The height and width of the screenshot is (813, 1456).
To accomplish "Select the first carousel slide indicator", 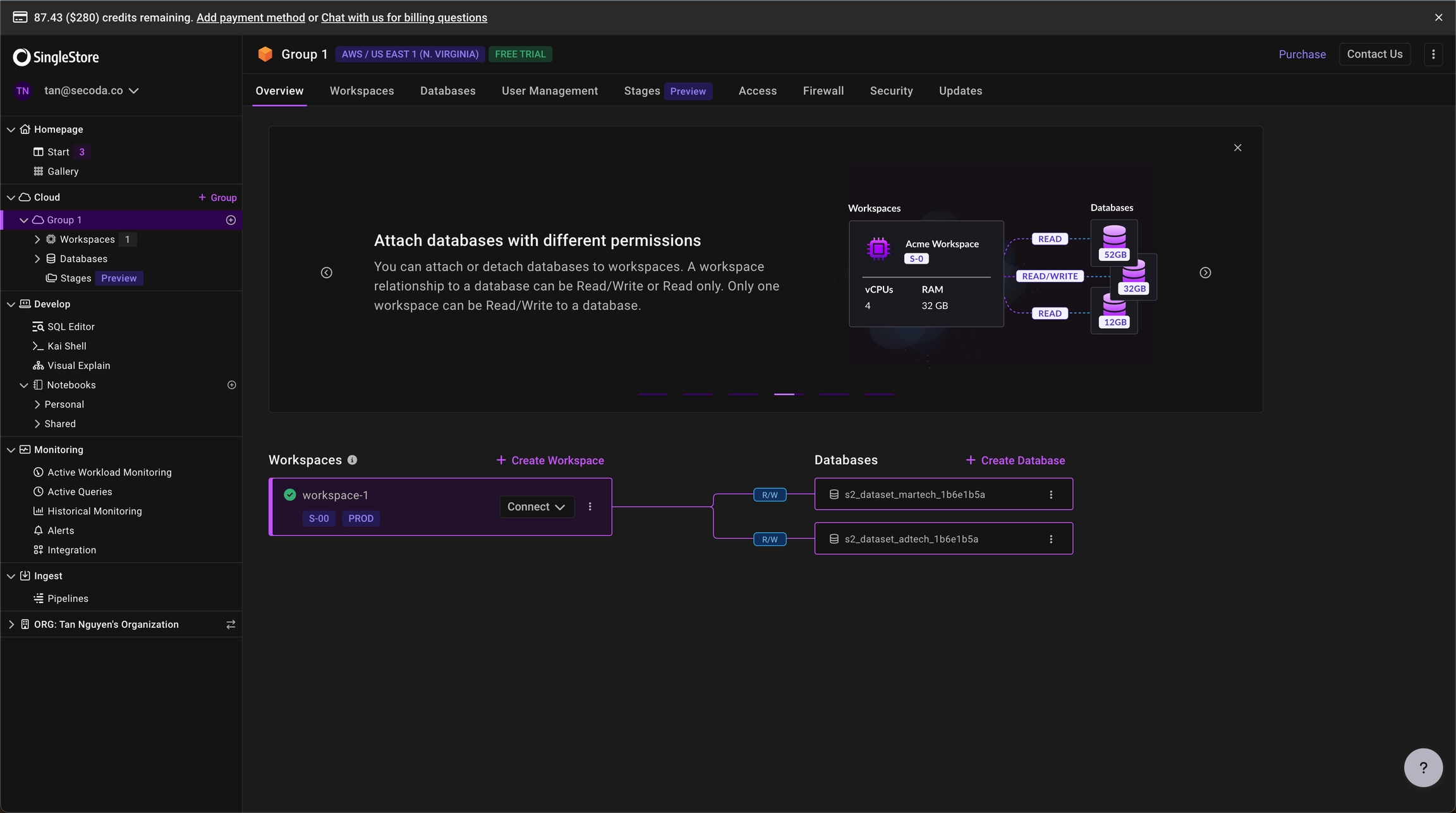I will click(653, 394).
